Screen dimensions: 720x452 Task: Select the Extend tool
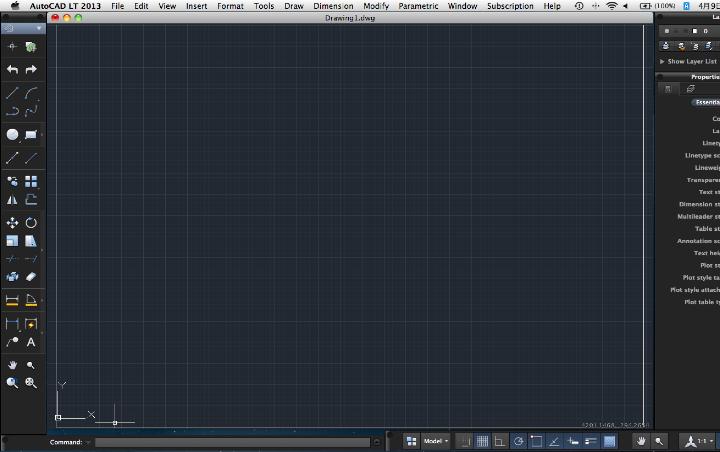click(31, 259)
